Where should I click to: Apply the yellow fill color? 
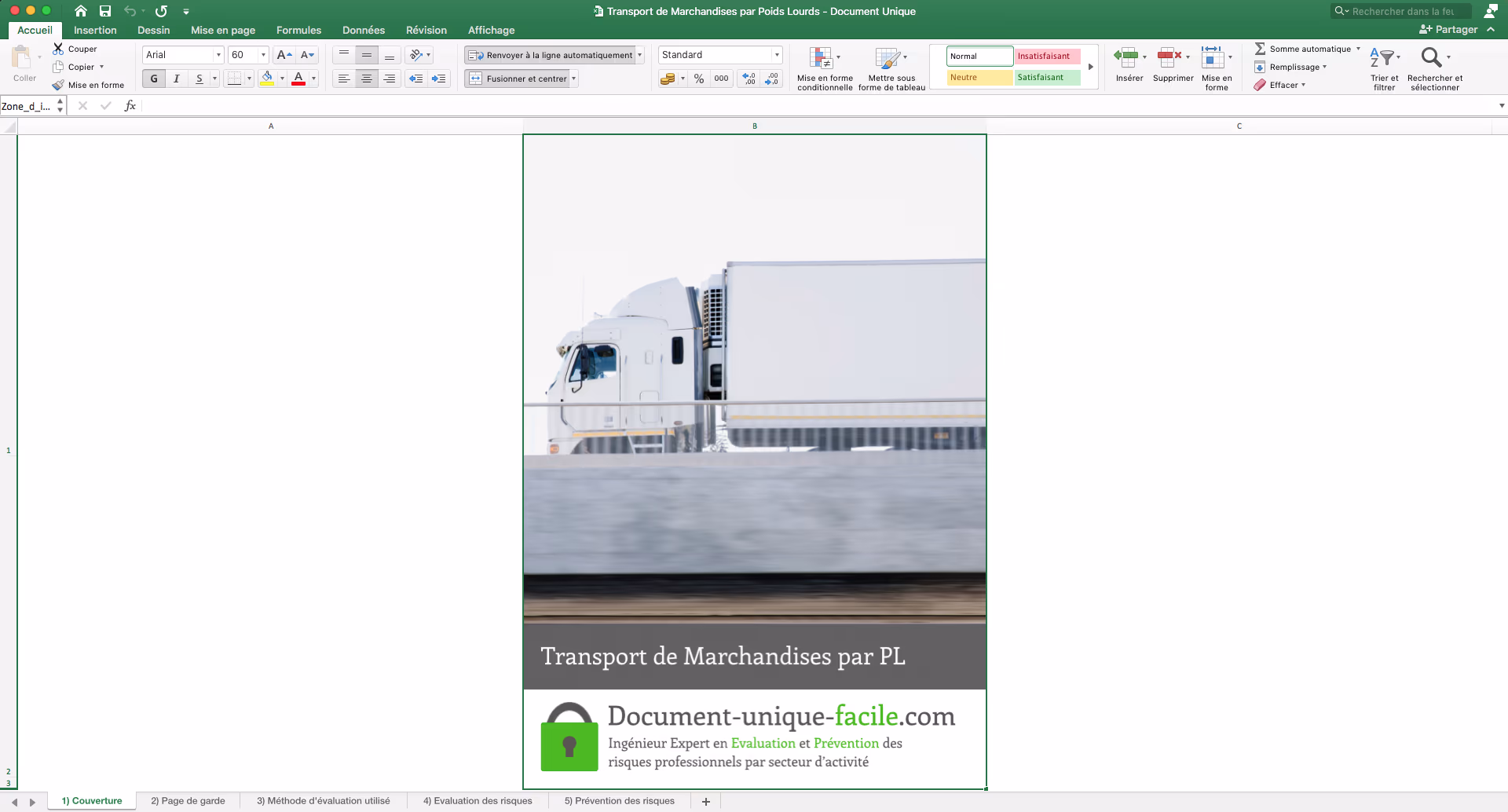(x=267, y=79)
